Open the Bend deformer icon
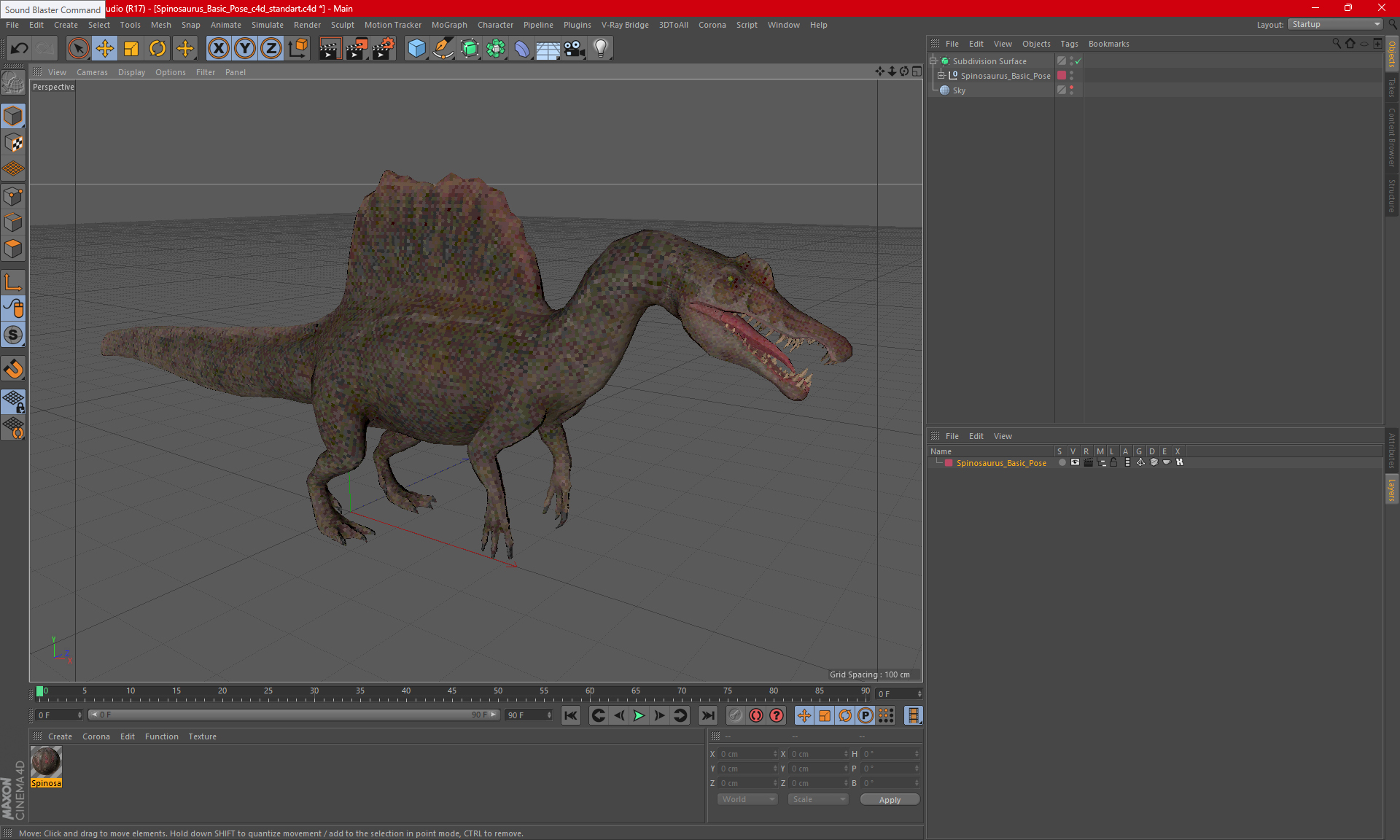The width and height of the screenshot is (1400, 840). [x=522, y=49]
